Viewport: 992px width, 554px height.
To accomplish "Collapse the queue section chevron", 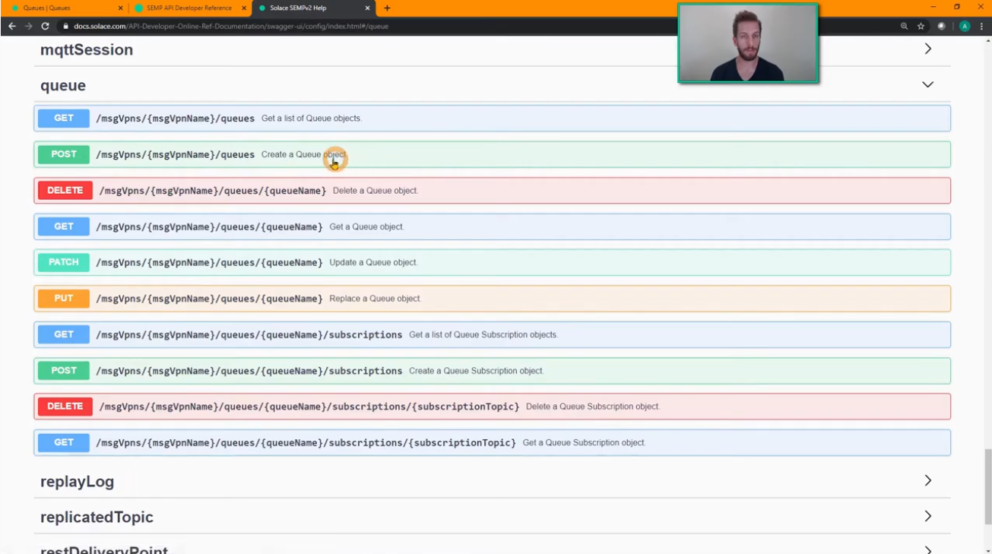I will click(x=927, y=85).
